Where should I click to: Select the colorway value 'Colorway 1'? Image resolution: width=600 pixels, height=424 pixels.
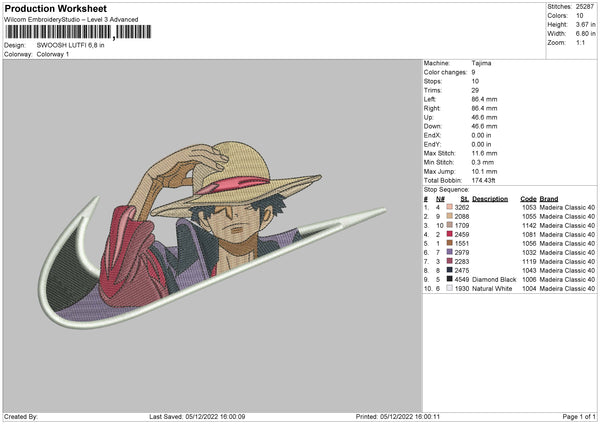pyautogui.click(x=53, y=54)
